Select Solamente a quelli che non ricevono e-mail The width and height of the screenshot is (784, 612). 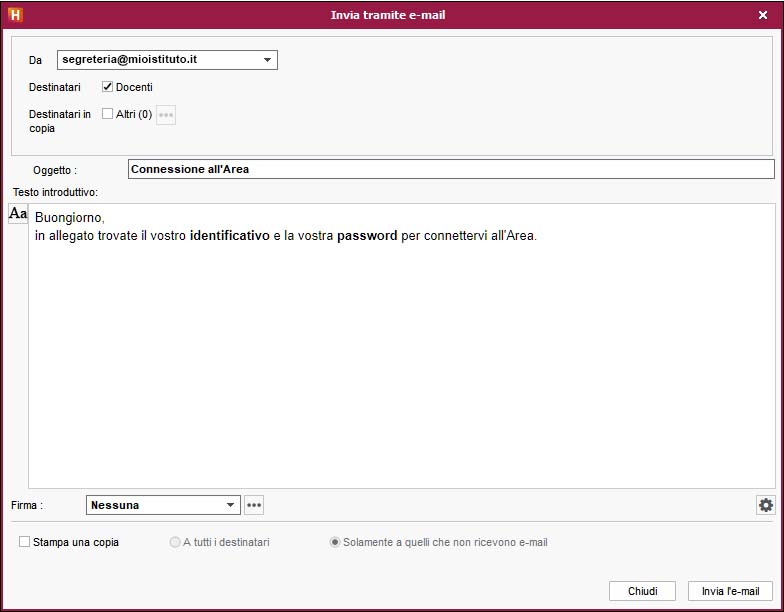(x=335, y=542)
